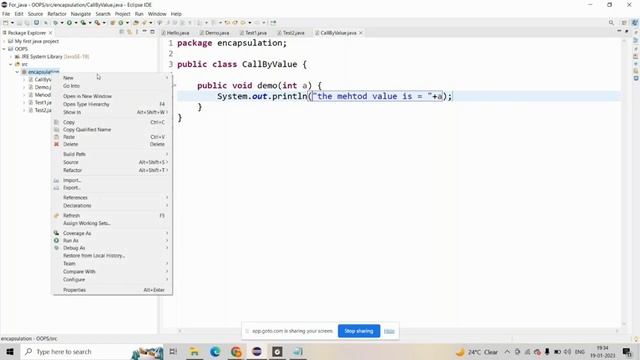Click the Copy icon in context menu
Viewport: 640px width, 360px height.
pyautogui.click(x=56, y=122)
